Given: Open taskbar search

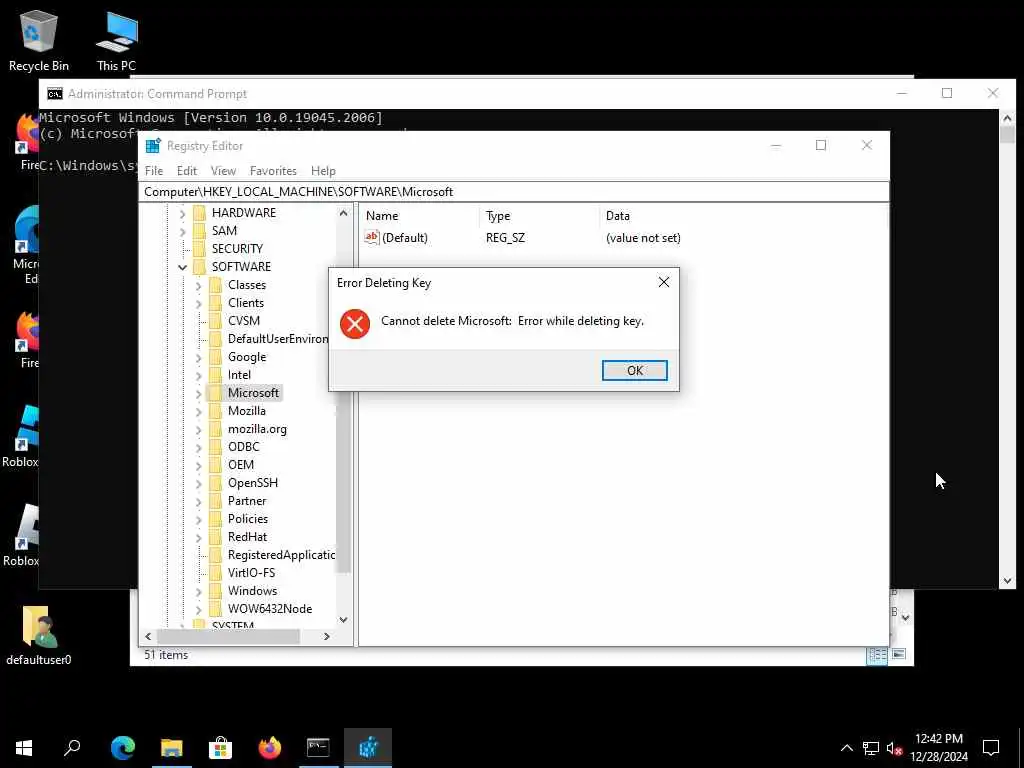Looking at the screenshot, I should [72, 747].
